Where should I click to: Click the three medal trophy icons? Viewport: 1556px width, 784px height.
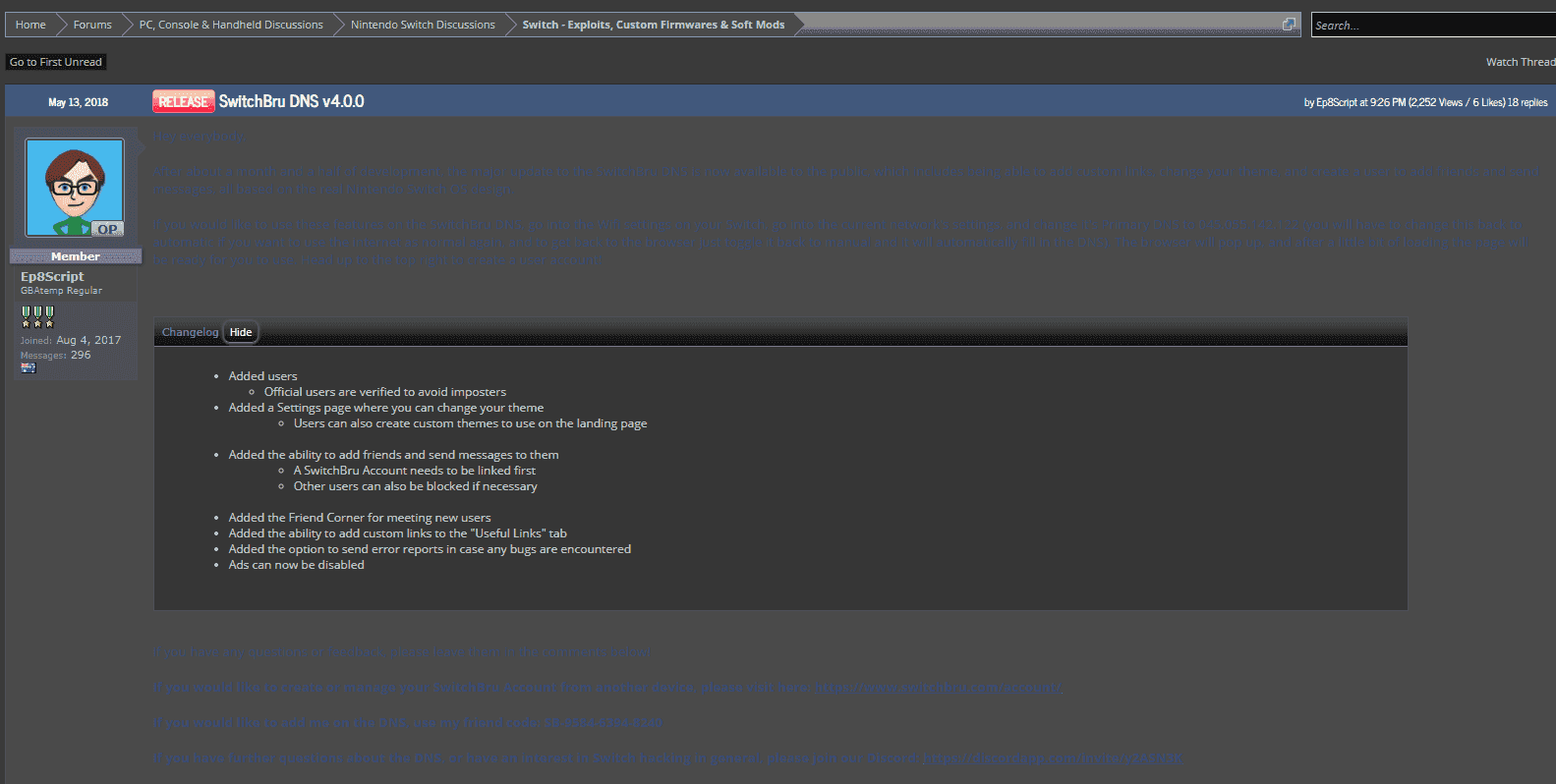coord(37,316)
